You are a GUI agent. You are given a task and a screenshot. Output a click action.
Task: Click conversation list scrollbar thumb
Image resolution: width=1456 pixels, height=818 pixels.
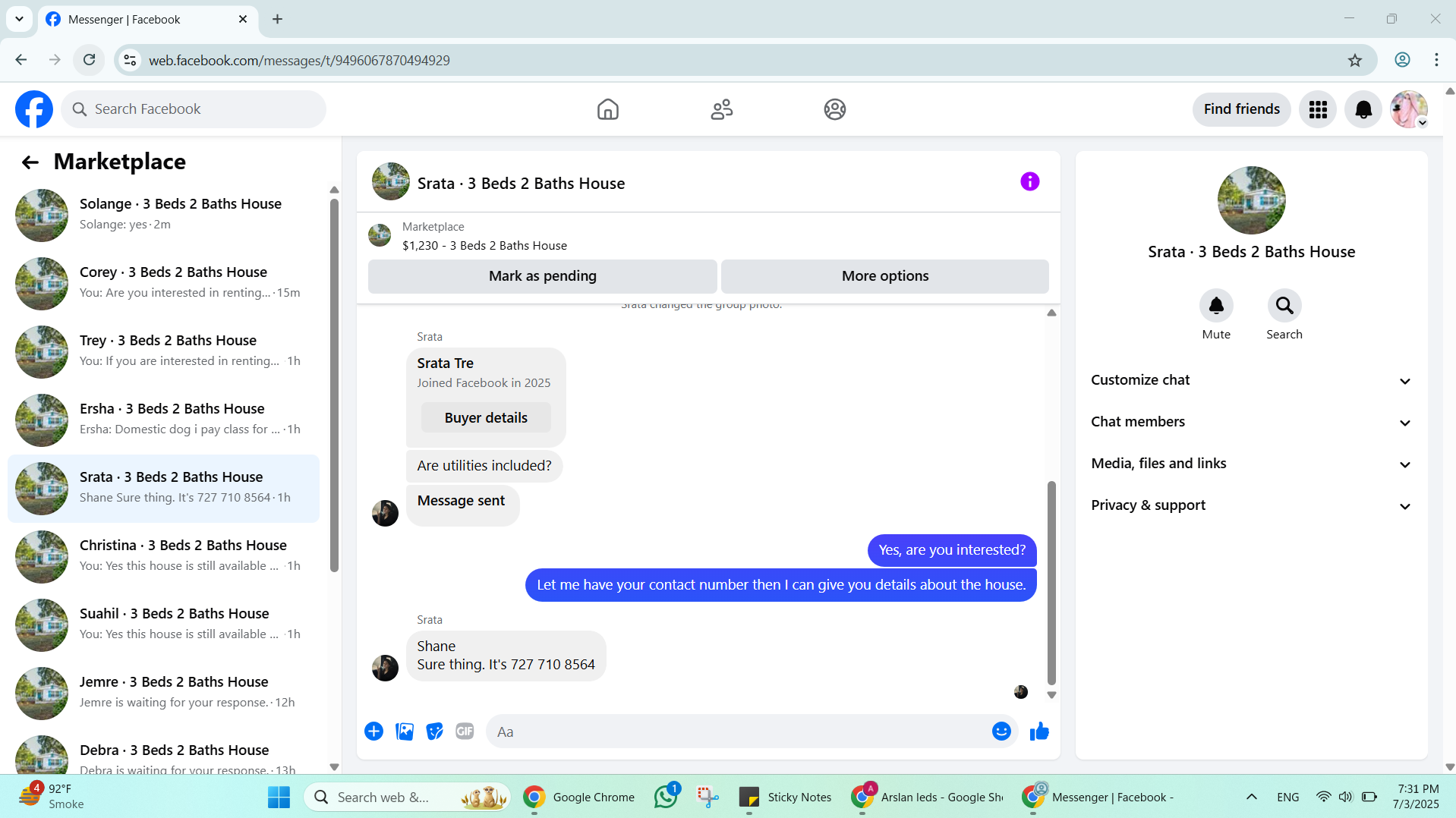(x=334, y=385)
